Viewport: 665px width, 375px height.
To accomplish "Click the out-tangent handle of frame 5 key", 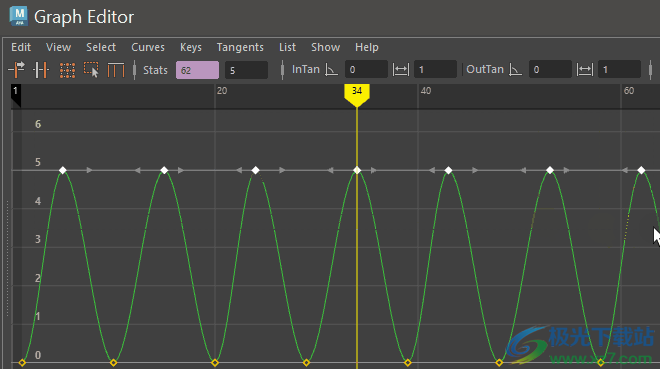I will pos(89,171).
